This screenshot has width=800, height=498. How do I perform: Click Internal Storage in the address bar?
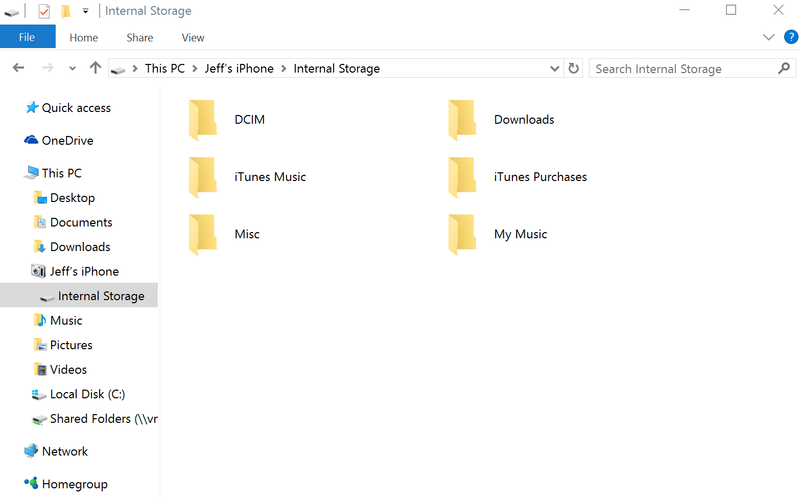(x=337, y=68)
